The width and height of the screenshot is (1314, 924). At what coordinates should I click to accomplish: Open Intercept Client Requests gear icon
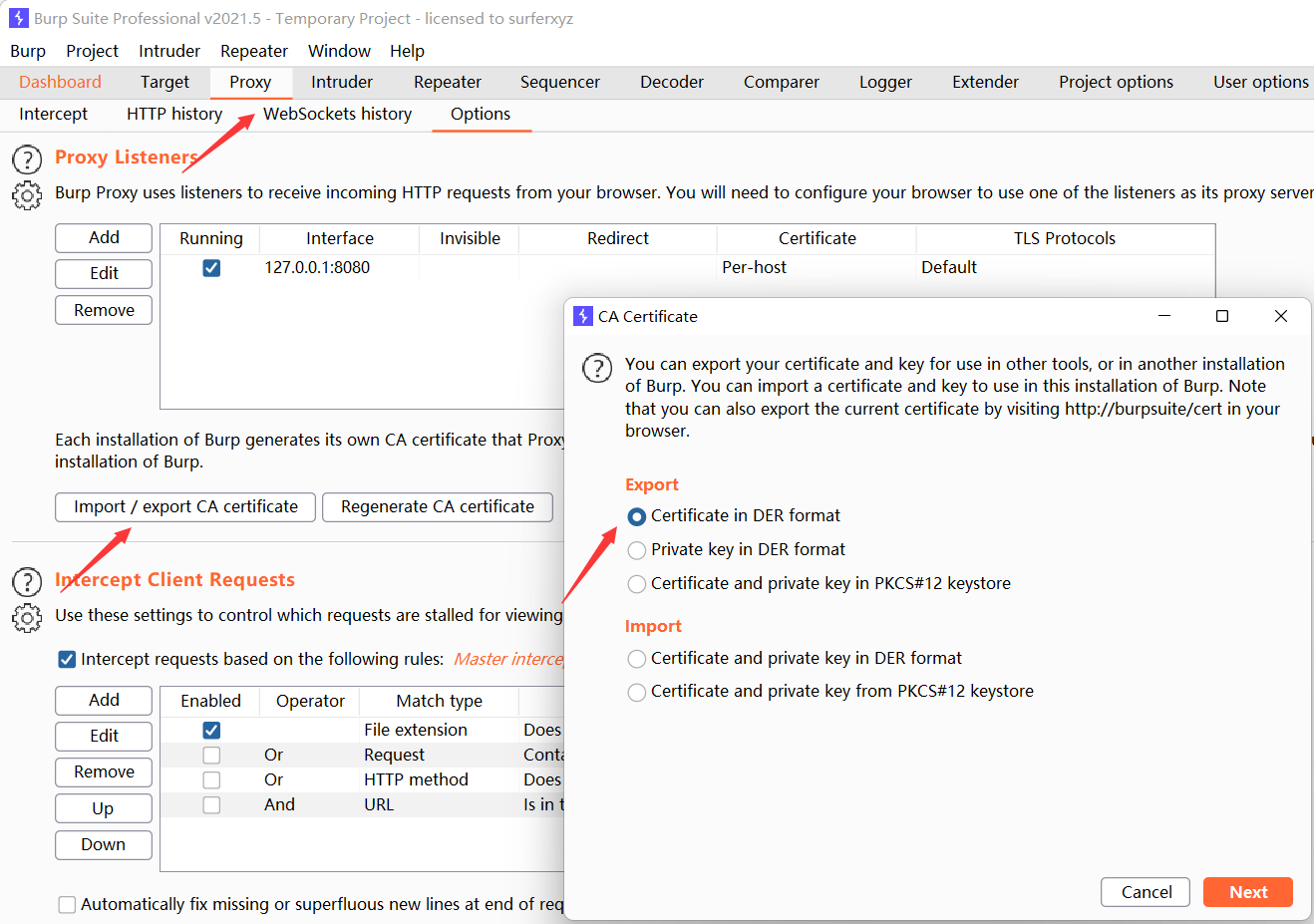click(x=27, y=618)
